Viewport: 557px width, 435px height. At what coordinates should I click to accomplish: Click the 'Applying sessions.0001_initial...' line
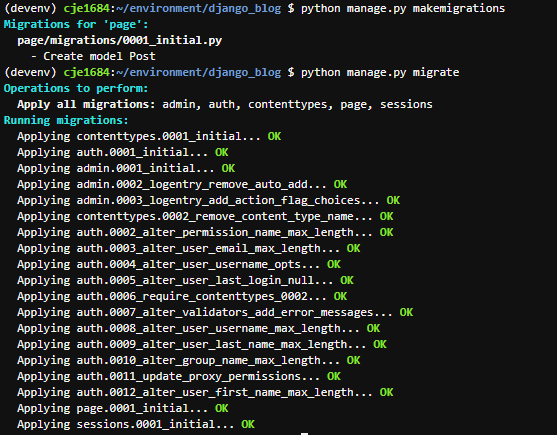[x=136, y=424]
